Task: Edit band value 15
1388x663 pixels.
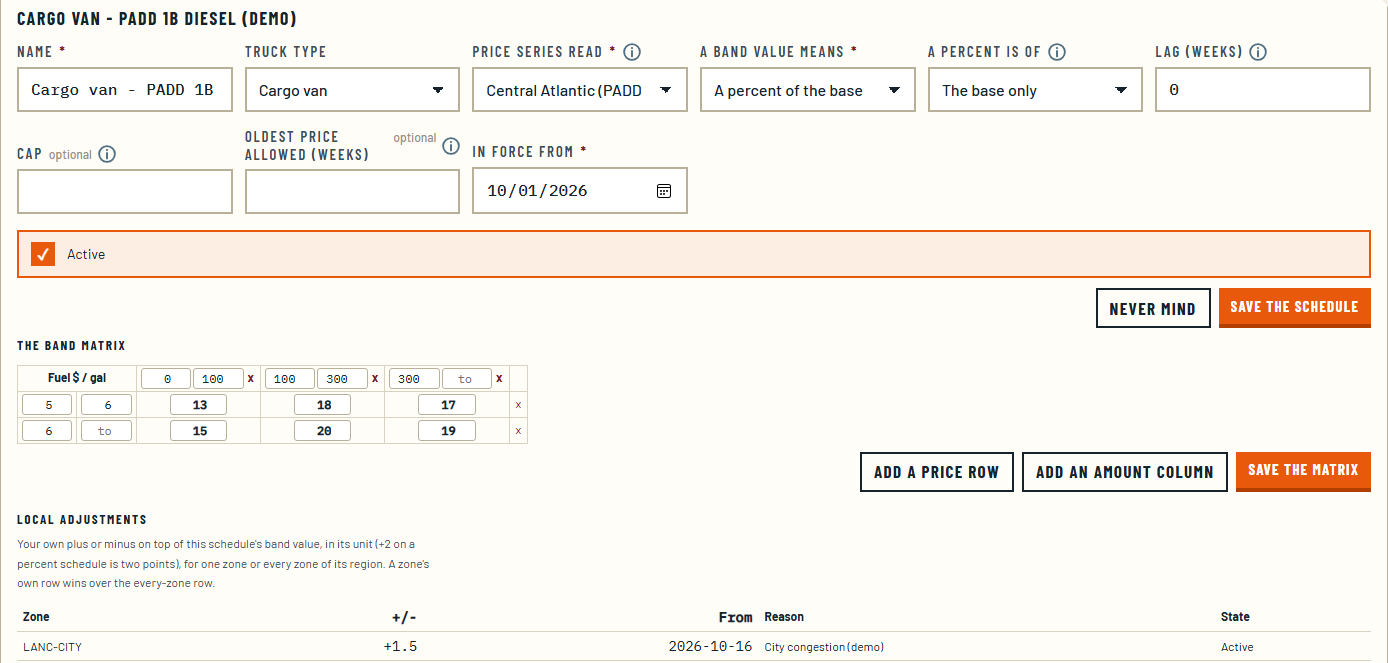Action: (198, 431)
